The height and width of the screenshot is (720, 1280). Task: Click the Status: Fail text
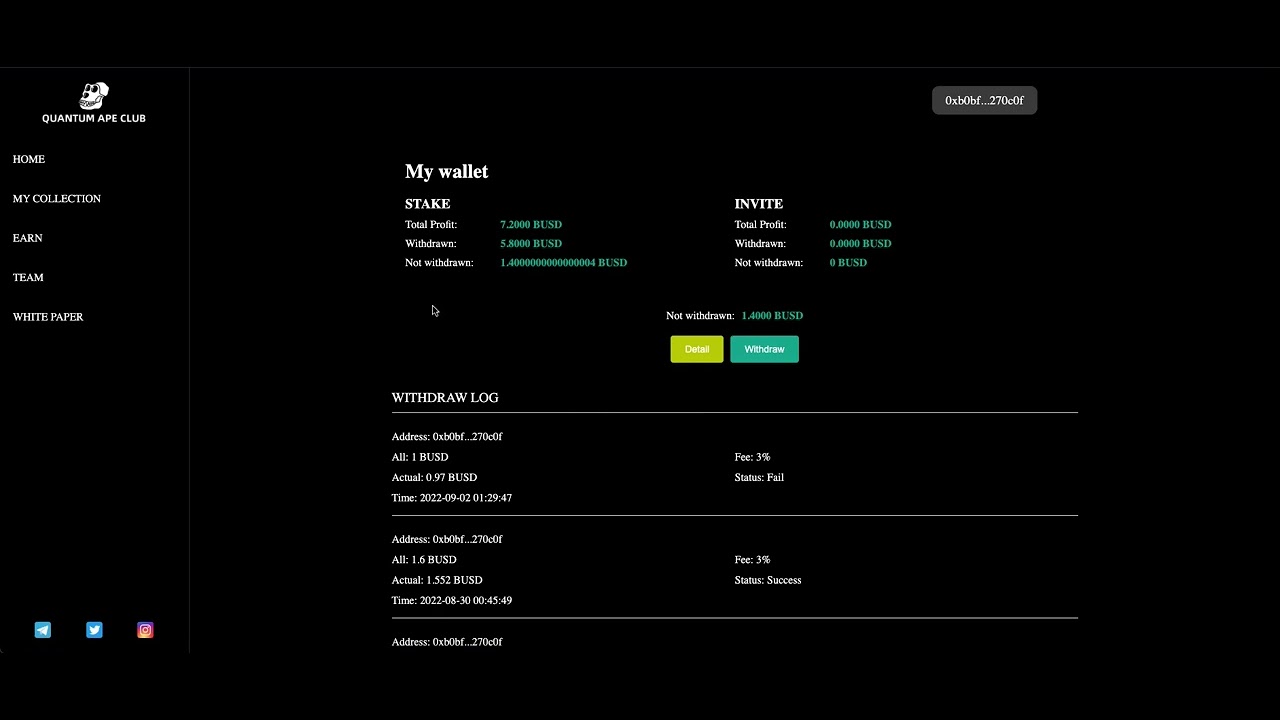pyautogui.click(x=759, y=478)
